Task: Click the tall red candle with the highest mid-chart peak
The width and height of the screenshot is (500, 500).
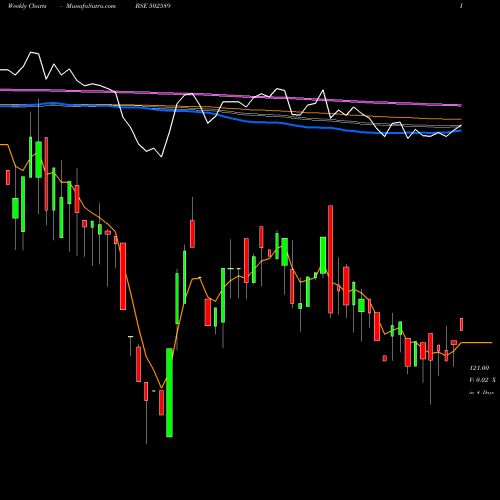Action: click(x=330, y=259)
